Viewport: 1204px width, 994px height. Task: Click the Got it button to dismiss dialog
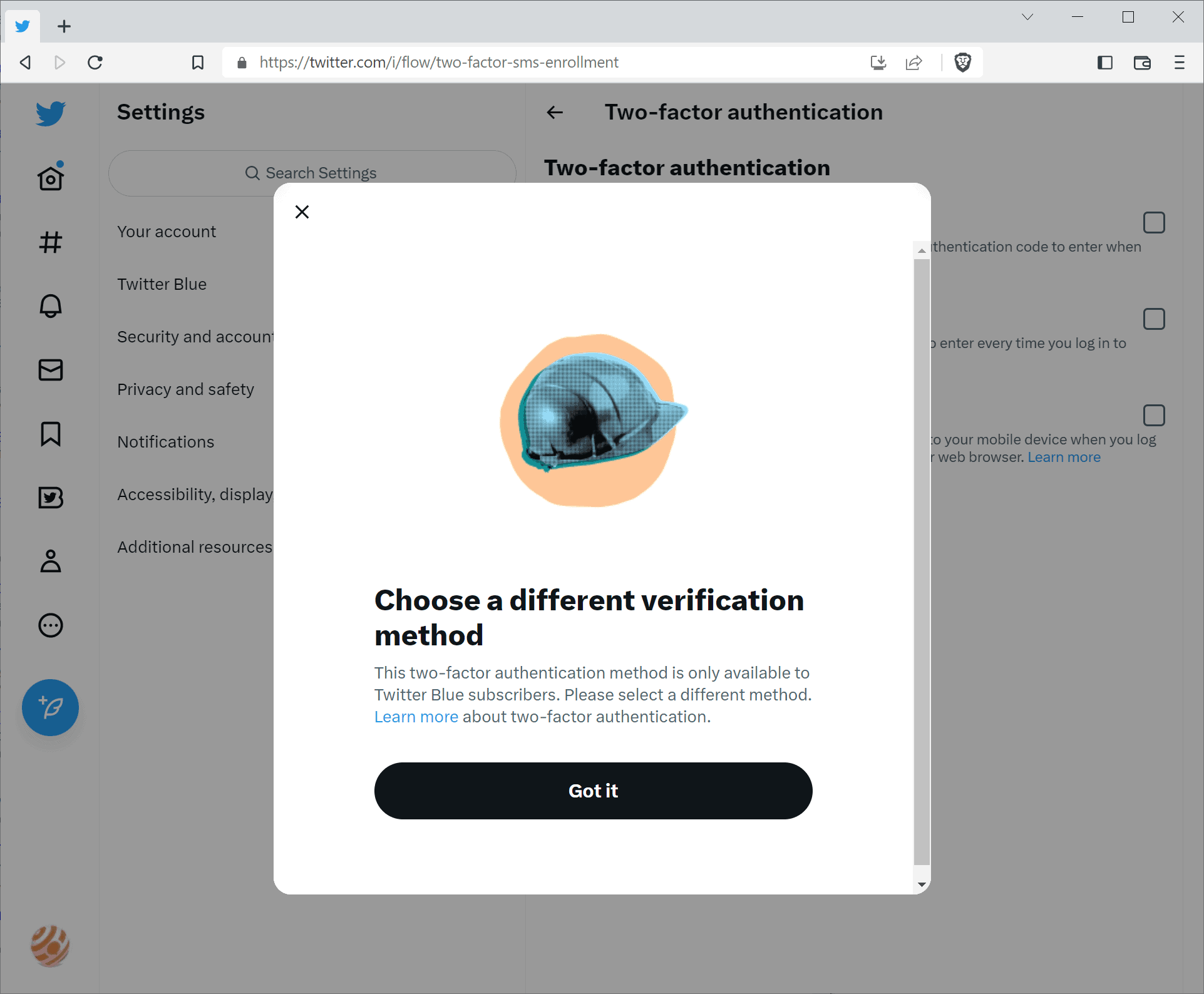coord(593,790)
